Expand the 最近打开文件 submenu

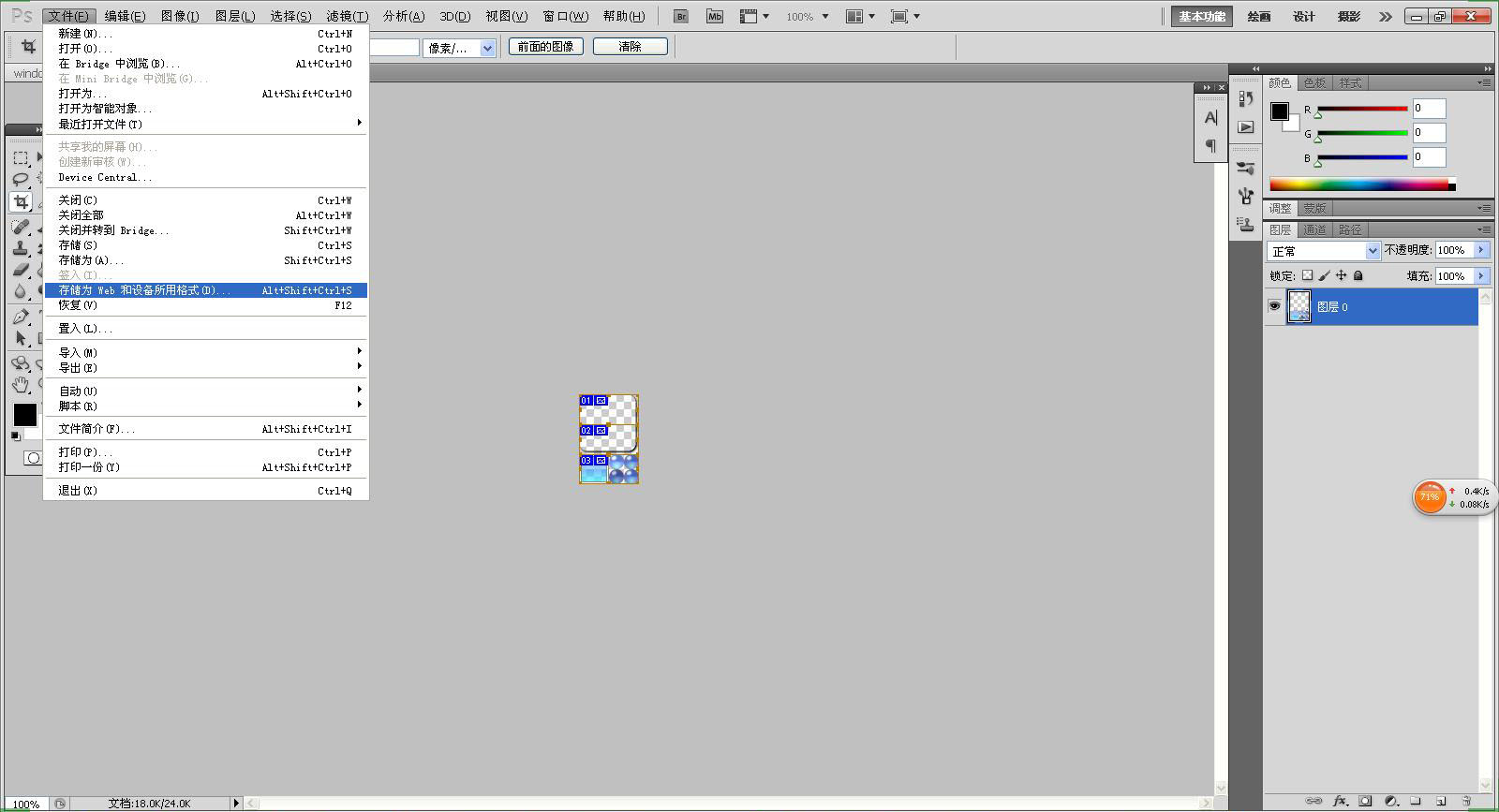tap(206, 124)
